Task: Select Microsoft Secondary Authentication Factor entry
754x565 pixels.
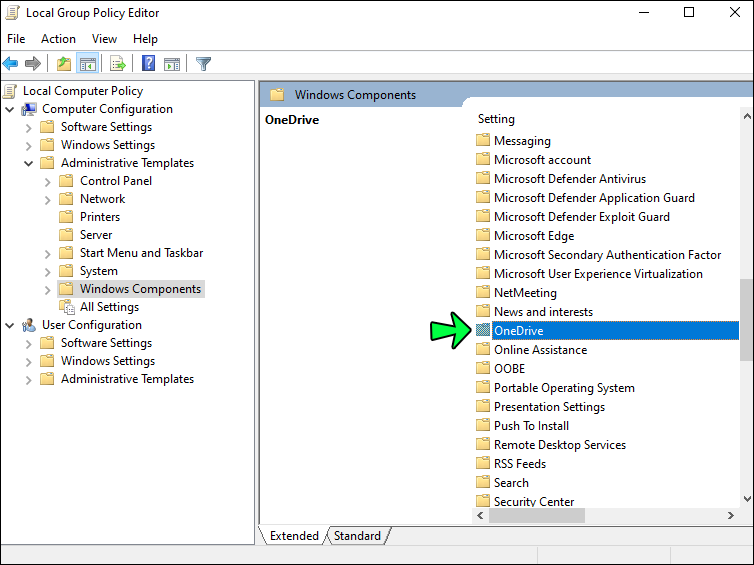Action: (607, 254)
